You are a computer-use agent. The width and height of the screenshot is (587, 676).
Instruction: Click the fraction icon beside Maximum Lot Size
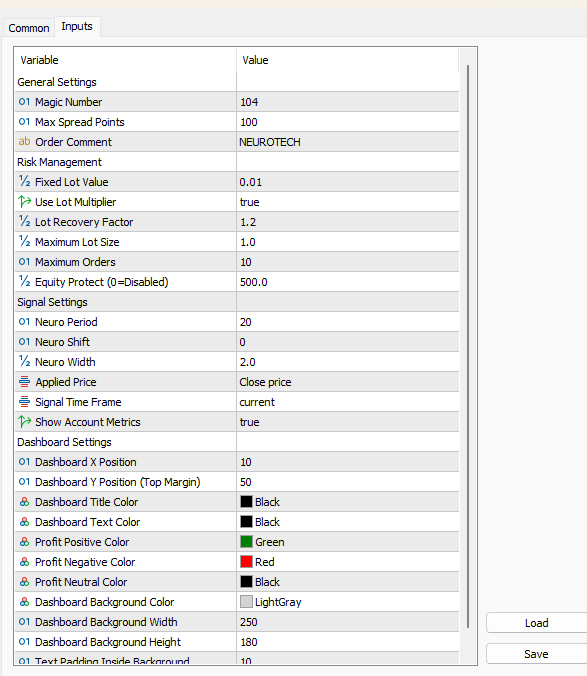pos(25,241)
